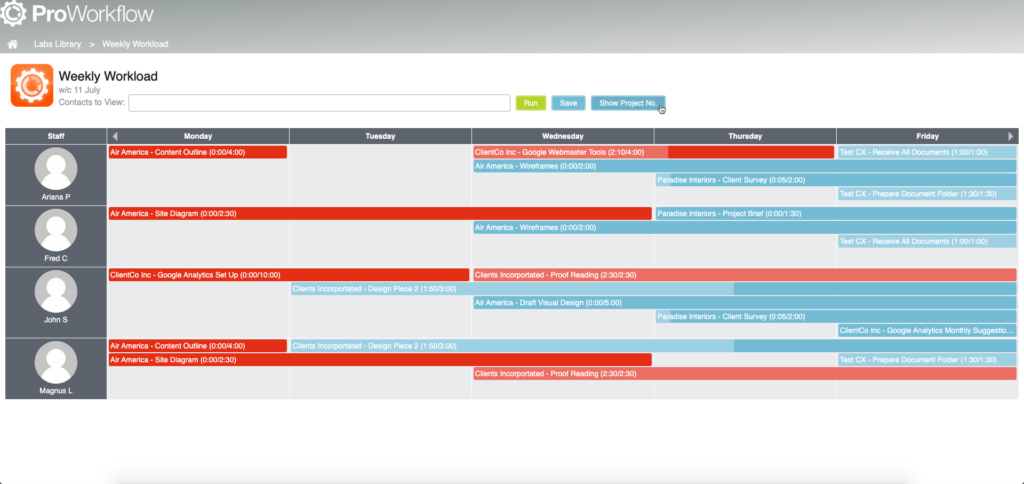Open Magnus's Clients Incorportated Design Piece 2 task

[x=654, y=346]
